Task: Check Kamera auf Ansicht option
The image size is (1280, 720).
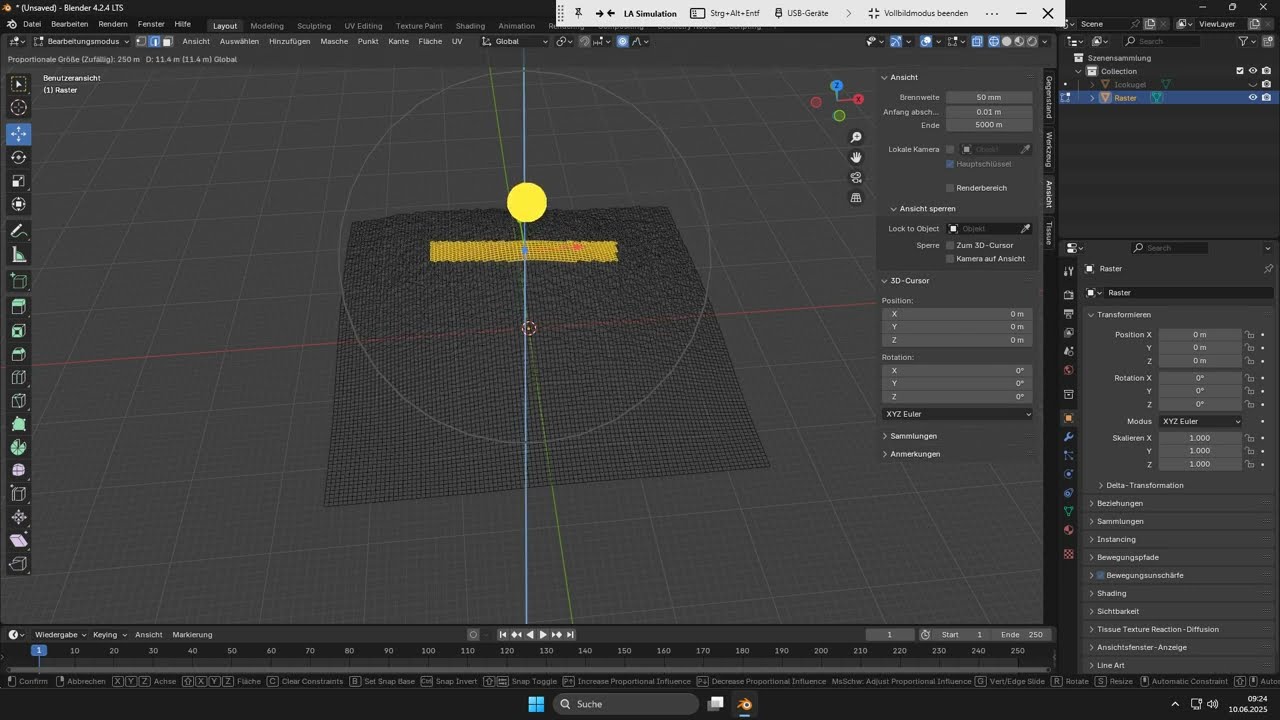Action: pyautogui.click(x=950, y=258)
